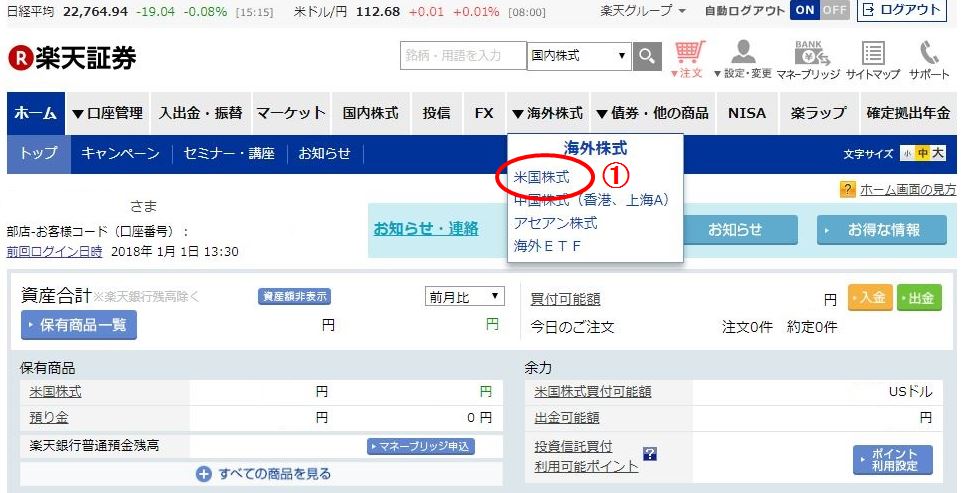961x493 pixels.
Task: Click blue question icon beside 利用可能ポイント
Action: tap(650, 454)
